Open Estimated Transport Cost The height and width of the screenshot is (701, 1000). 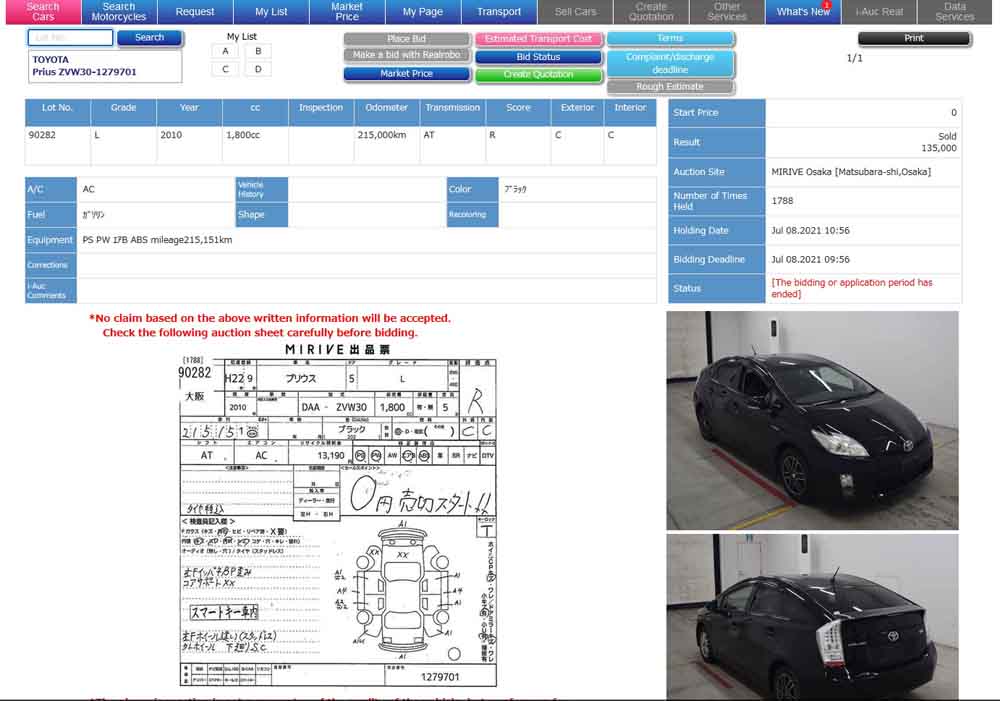point(538,39)
